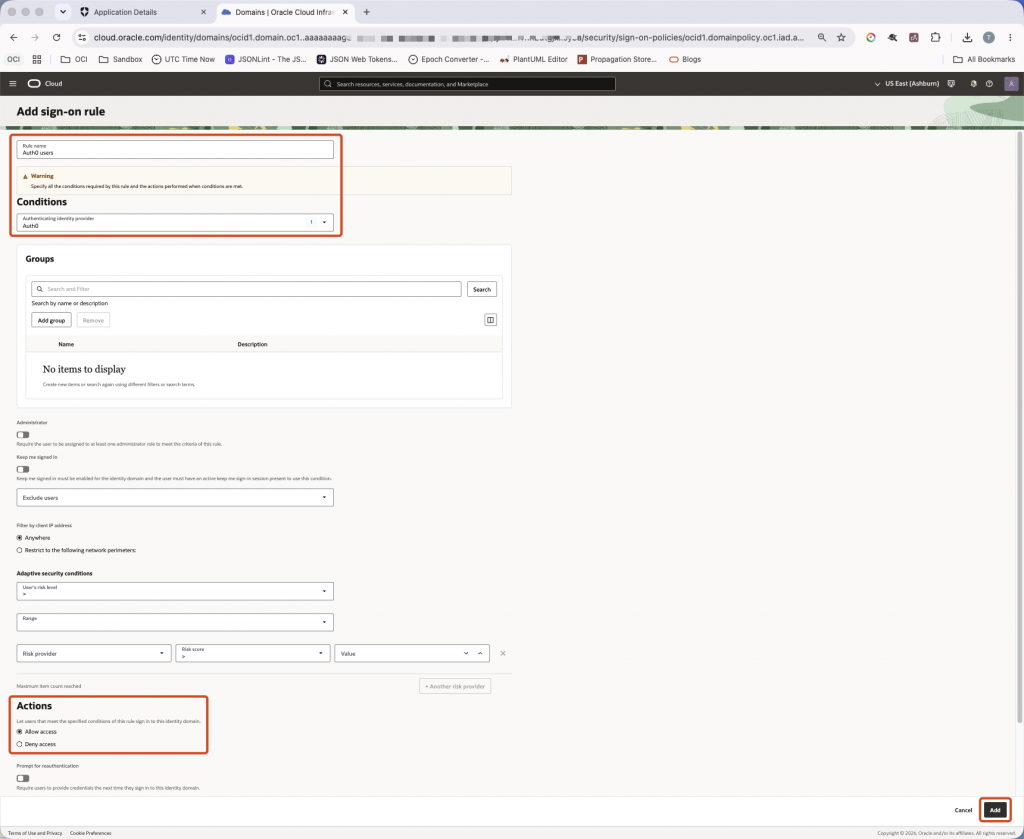Open the tab search dropdown arrow
The width and height of the screenshot is (1024, 839).
click(63, 12)
